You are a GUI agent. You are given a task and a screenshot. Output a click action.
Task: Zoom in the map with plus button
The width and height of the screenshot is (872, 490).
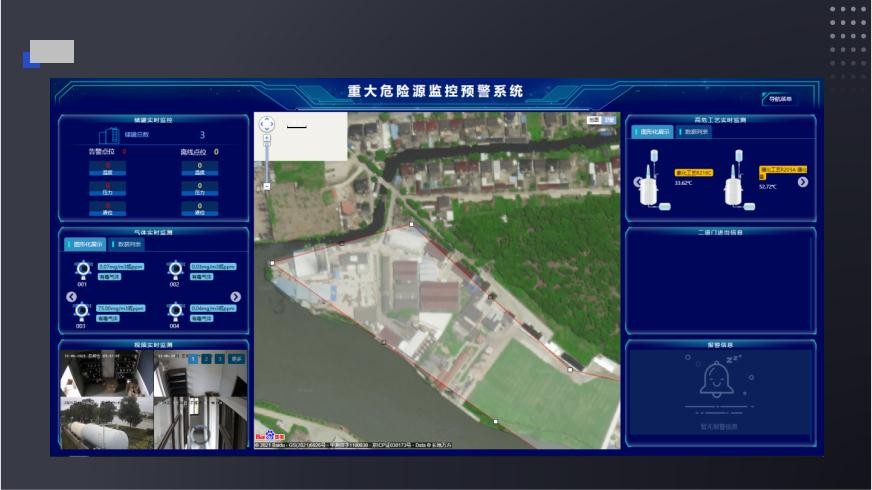point(267,137)
